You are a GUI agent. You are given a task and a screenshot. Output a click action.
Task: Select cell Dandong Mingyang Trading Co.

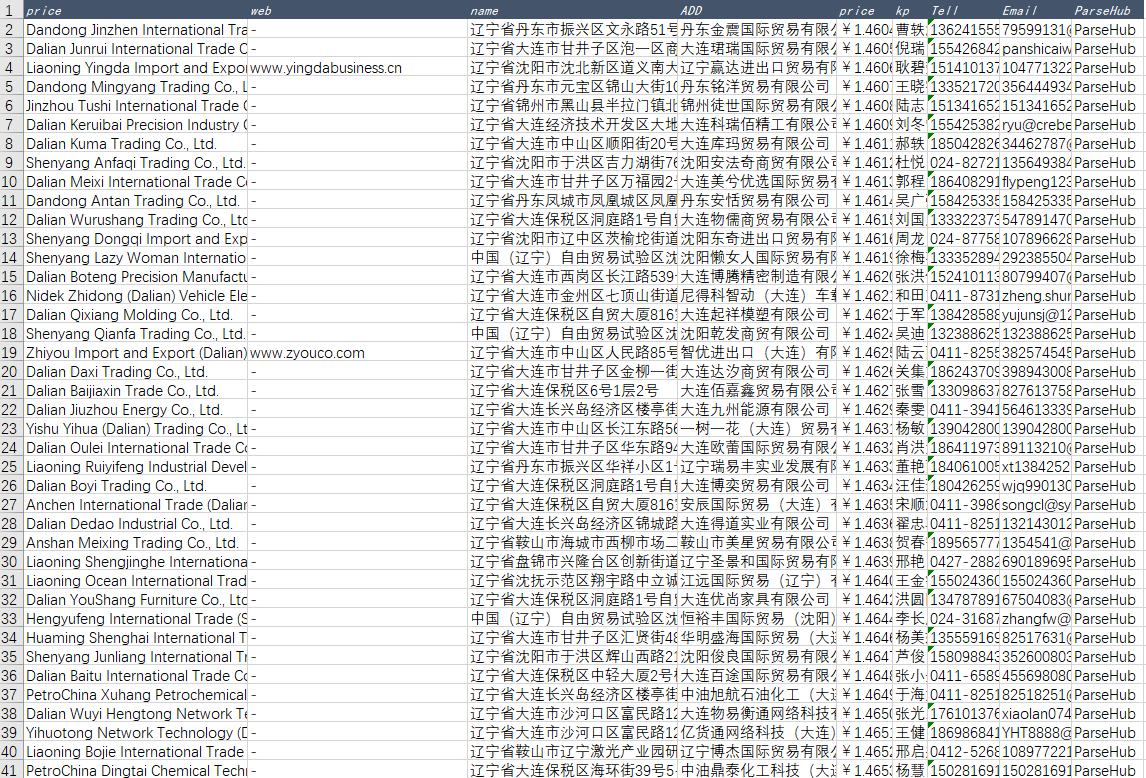[x=136, y=87]
